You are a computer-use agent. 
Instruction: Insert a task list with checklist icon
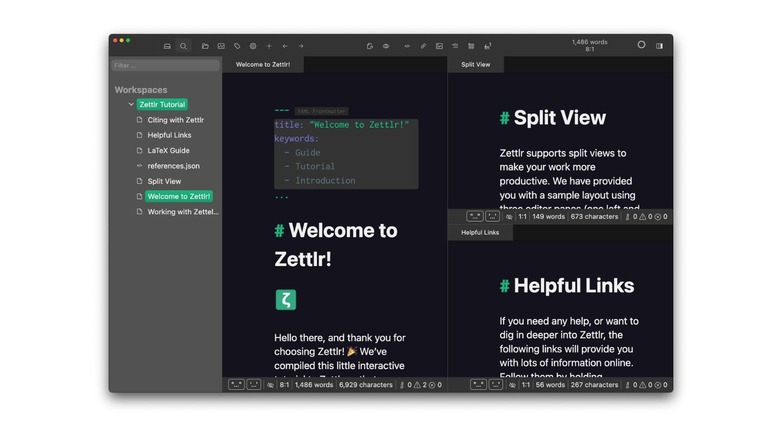pyautogui.click(x=455, y=46)
